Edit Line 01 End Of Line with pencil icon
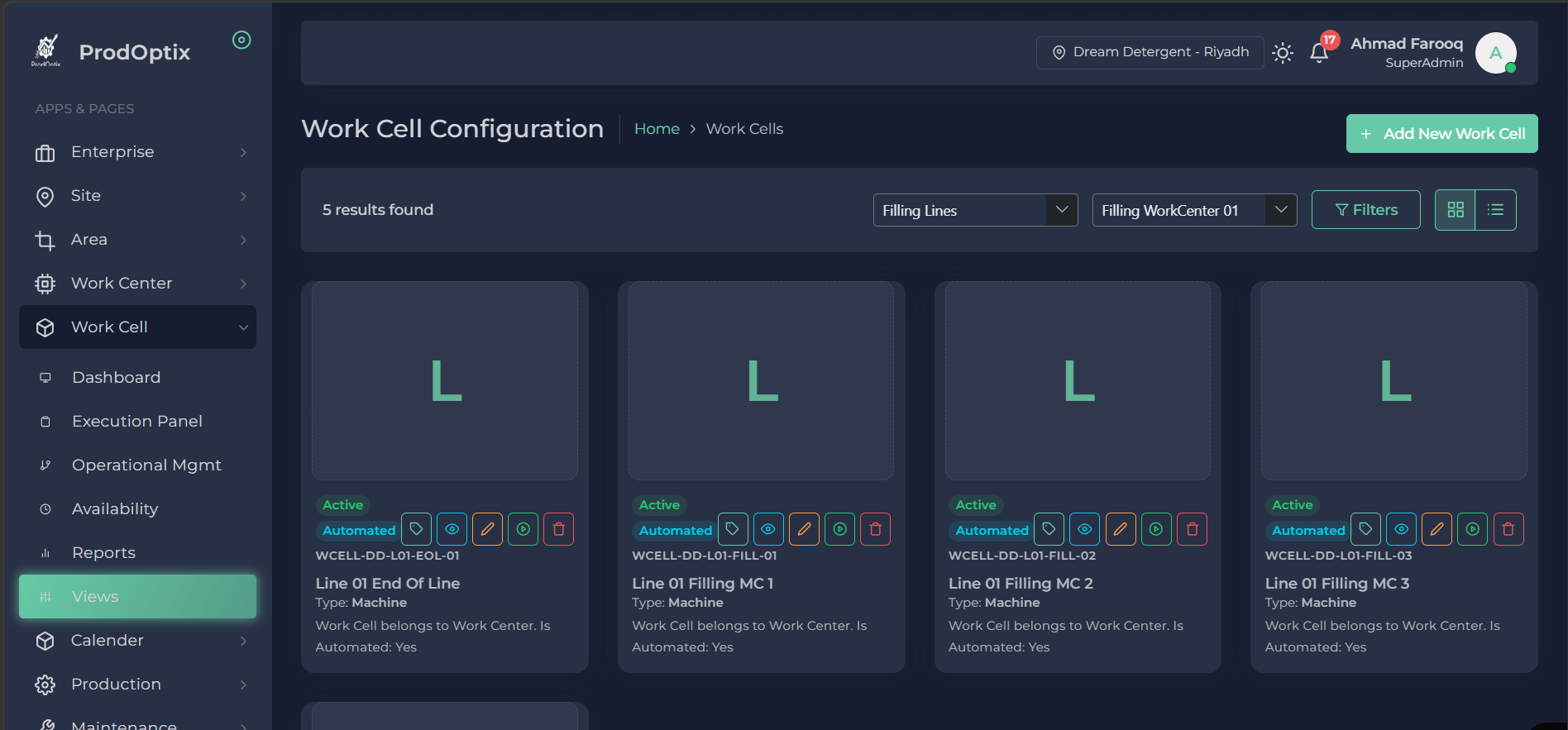 487,529
